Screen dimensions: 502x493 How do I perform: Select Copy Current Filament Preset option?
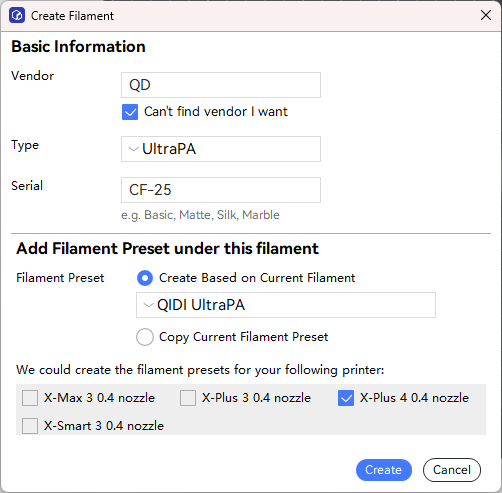tap(145, 337)
